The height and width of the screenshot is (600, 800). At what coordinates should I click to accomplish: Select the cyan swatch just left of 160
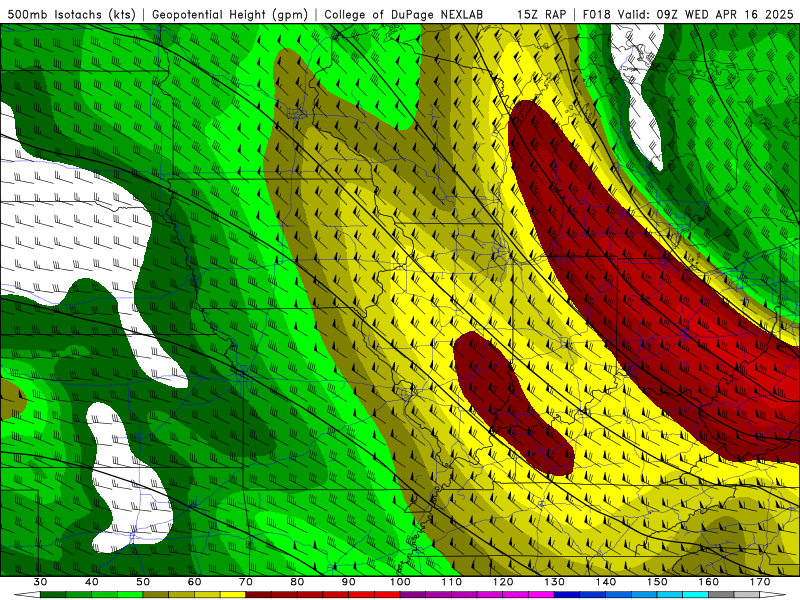pyautogui.click(x=695, y=595)
